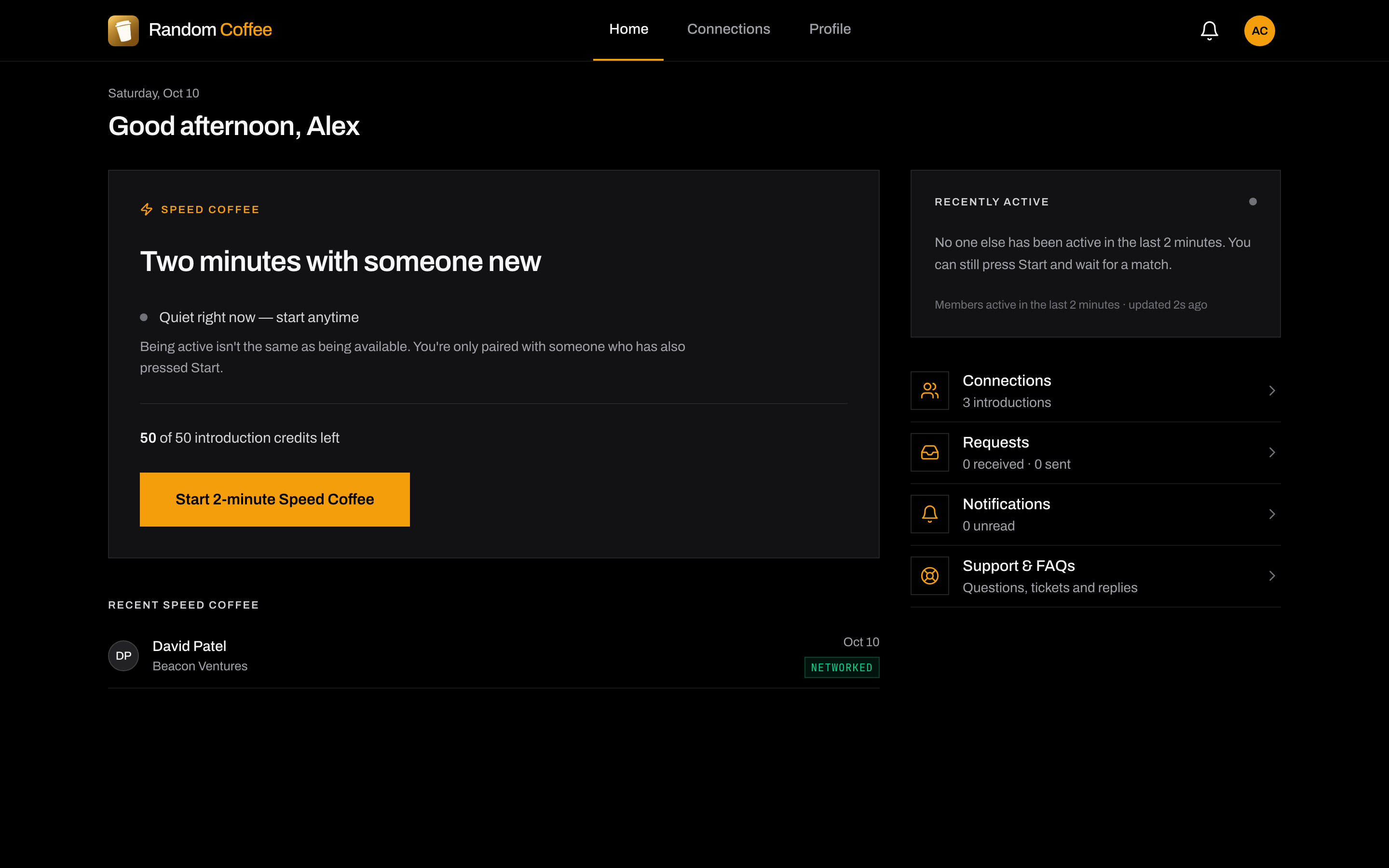The width and height of the screenshot is (1389, 868).
Task: Click the Requests inbox icon tile
Action: (929, 452)
